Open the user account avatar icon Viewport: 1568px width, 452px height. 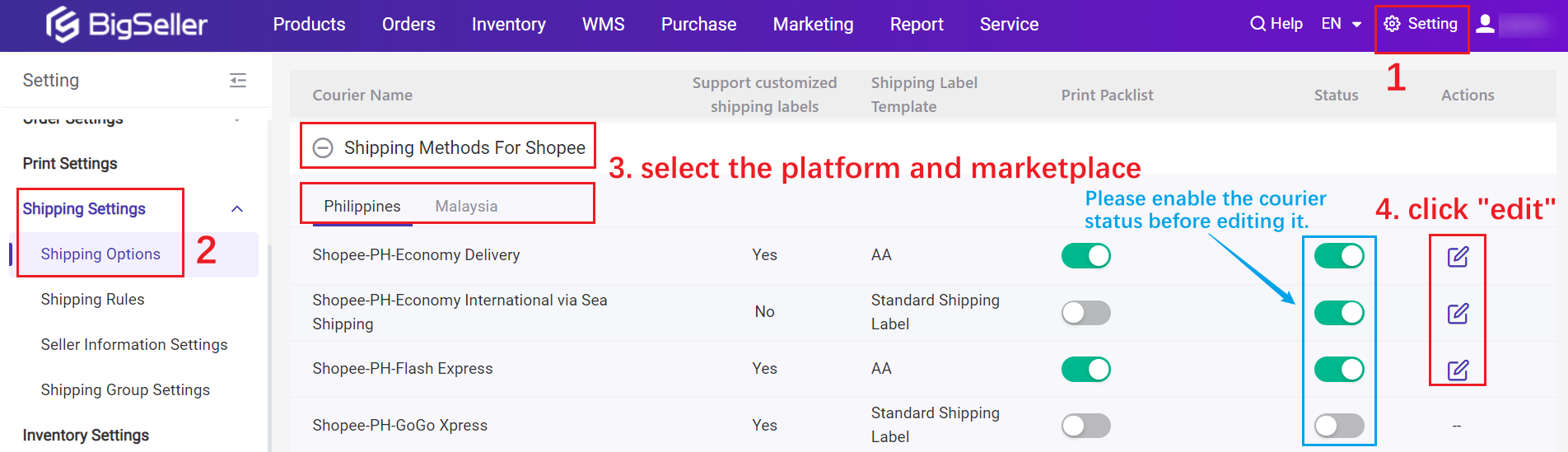click(1485, 24)
